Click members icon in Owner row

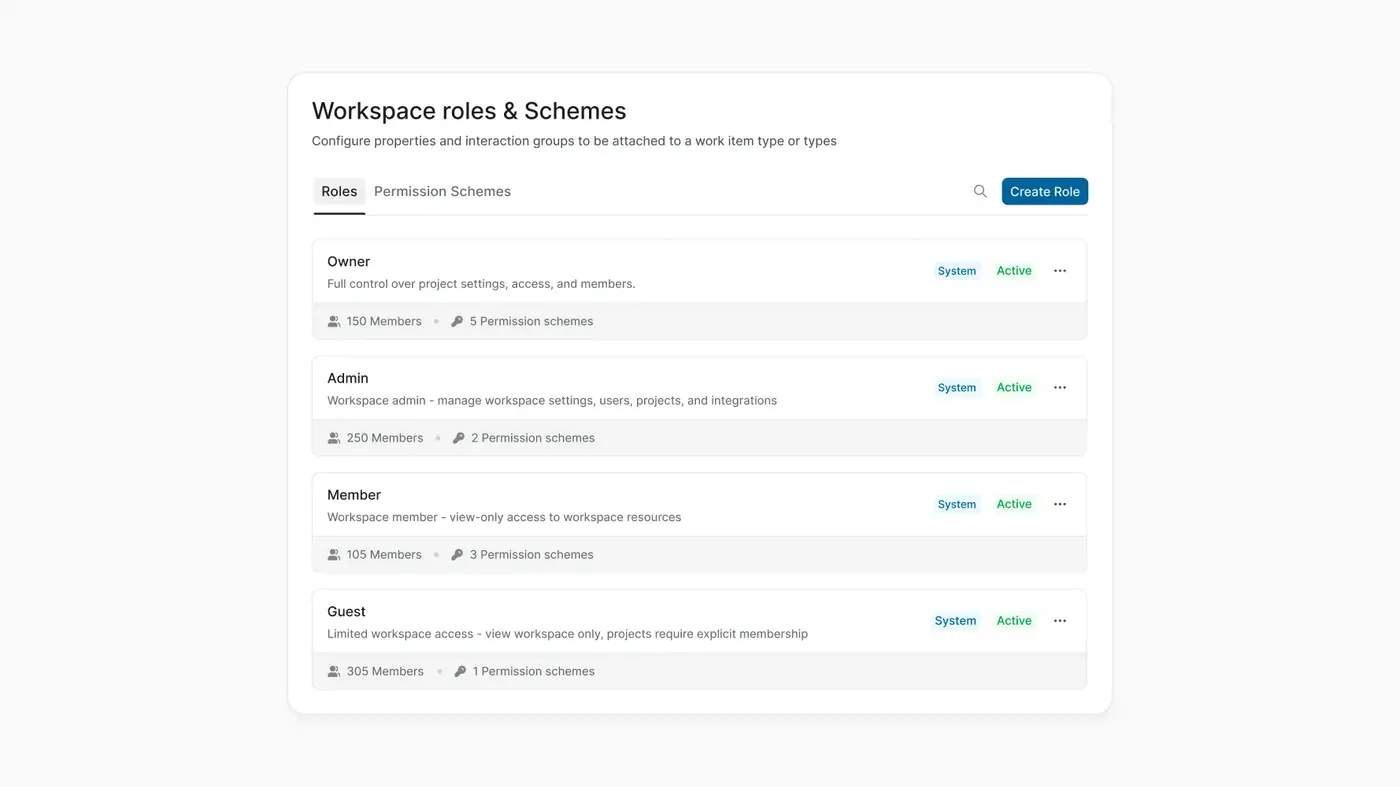tap(334, 322)
